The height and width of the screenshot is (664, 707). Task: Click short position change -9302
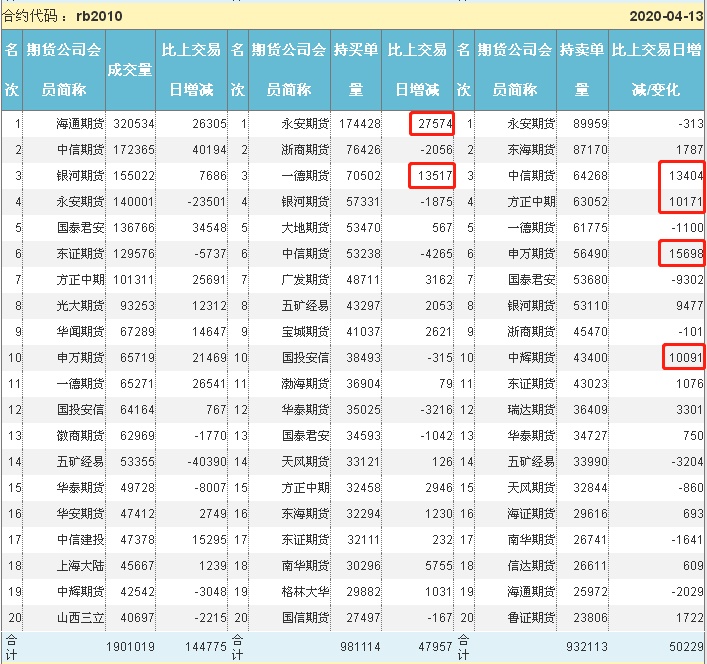pyautogui.click(x=687, y=280)
